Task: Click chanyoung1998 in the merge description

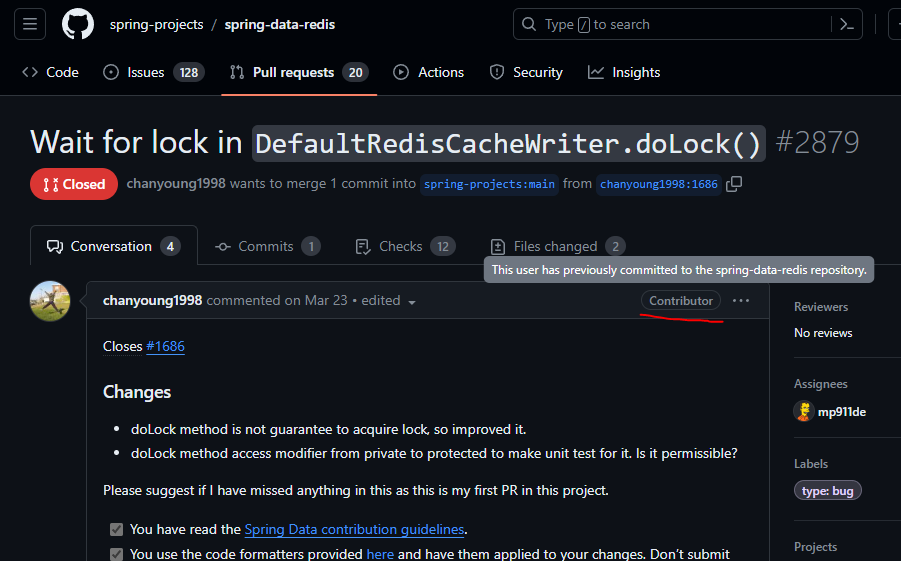Action: [176, 184]
